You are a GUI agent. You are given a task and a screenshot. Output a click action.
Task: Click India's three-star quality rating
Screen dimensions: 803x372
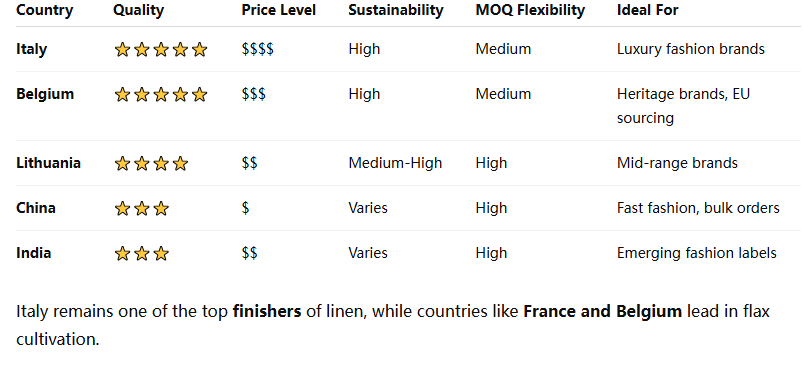pyautogui.click(x=141, y=254)
